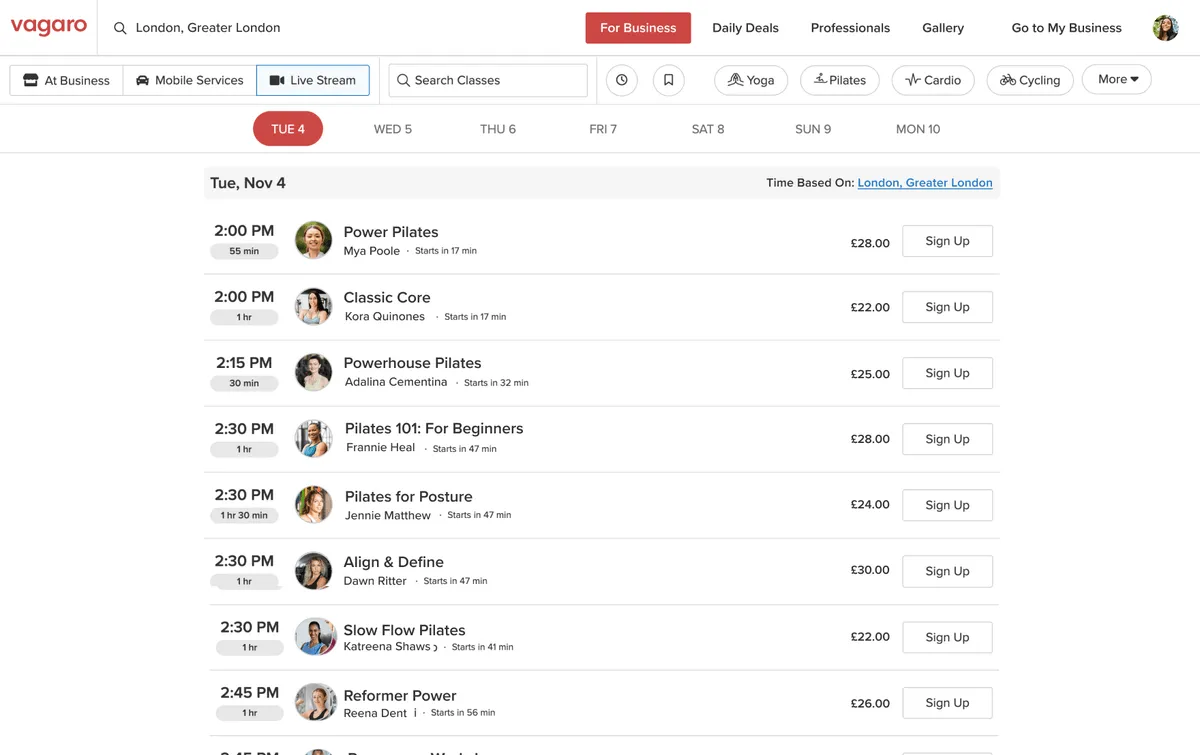Image resolution: width=1200 pixels, height=755 pixels.
Task: Sign up for Pilates 101: For Beginners
Action: [x=947, y=439]
